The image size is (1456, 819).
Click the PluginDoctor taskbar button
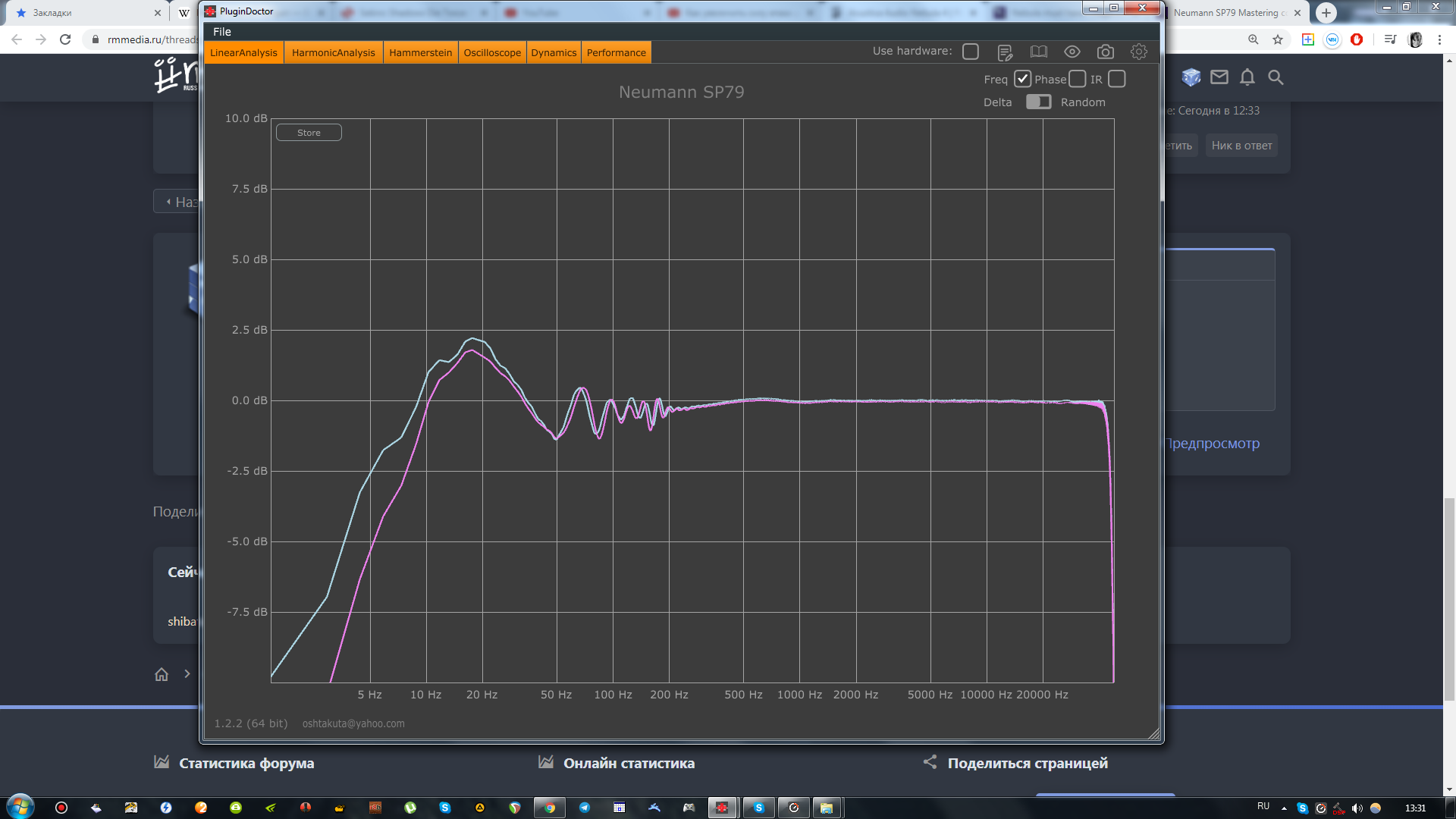tap(723, 808)
